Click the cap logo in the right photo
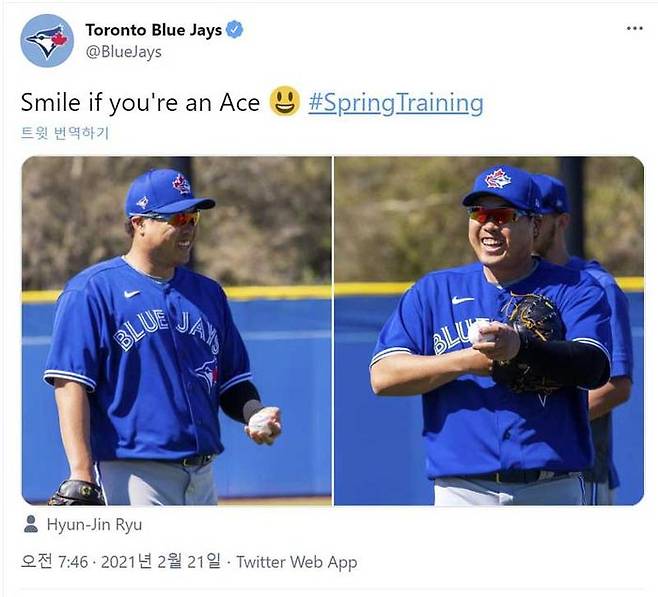This screenshot has width=658, height=597. (497, 178)
